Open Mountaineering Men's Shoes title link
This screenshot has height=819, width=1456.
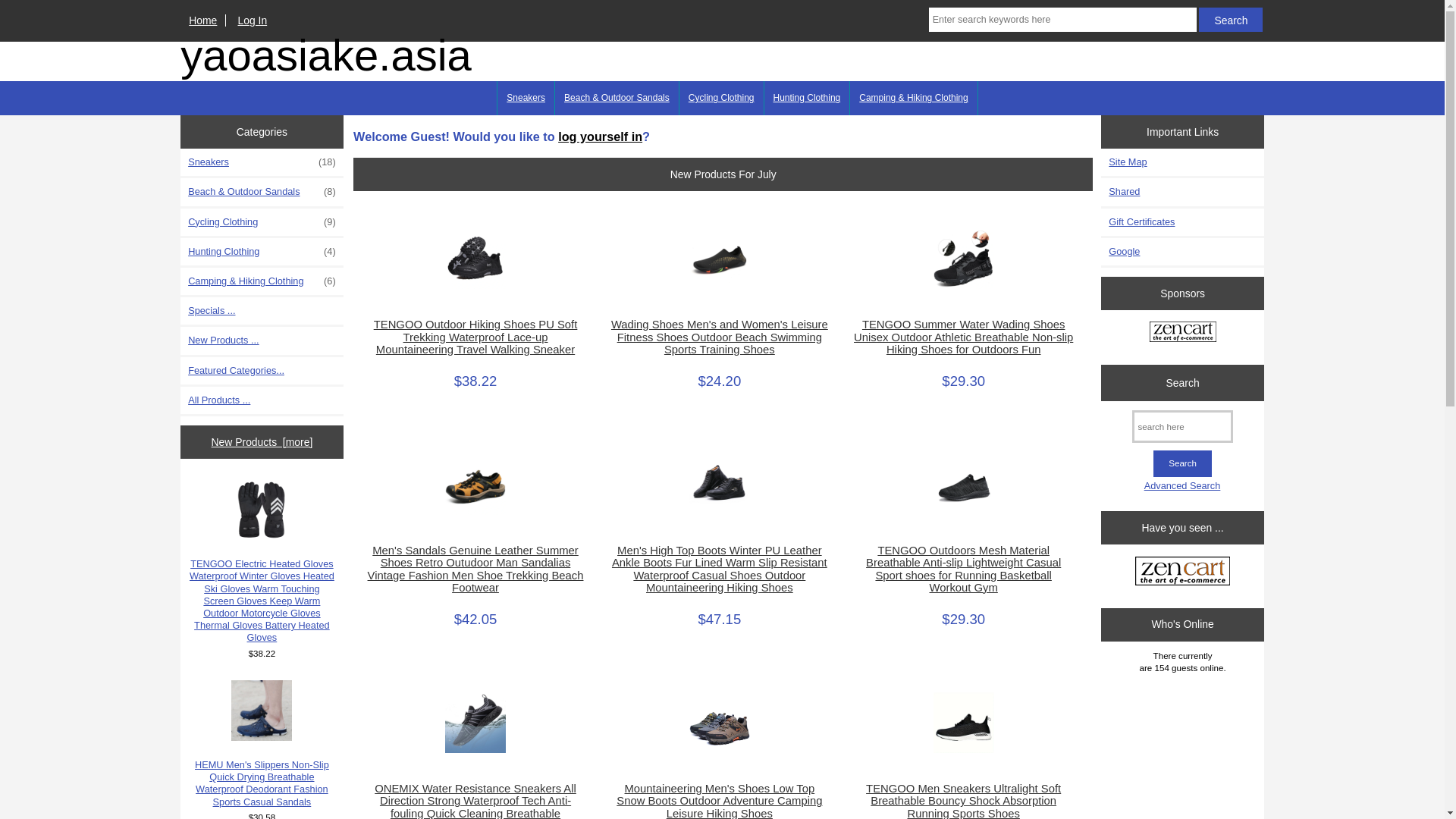pos(720,801)
